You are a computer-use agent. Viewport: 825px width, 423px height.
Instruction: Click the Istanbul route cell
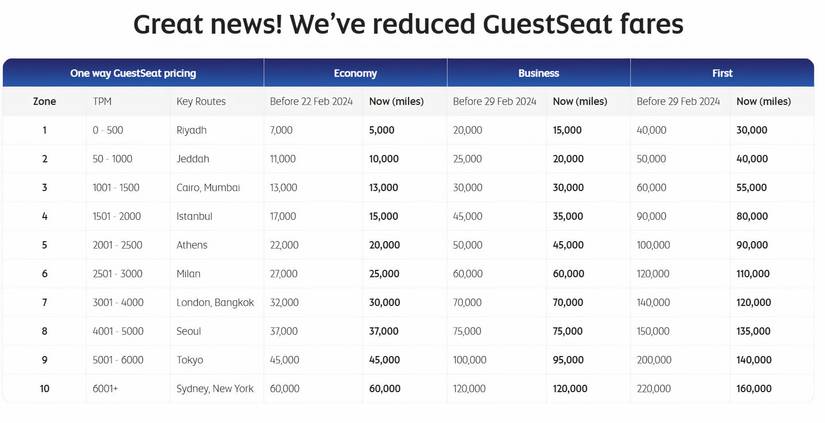[195, 216]
